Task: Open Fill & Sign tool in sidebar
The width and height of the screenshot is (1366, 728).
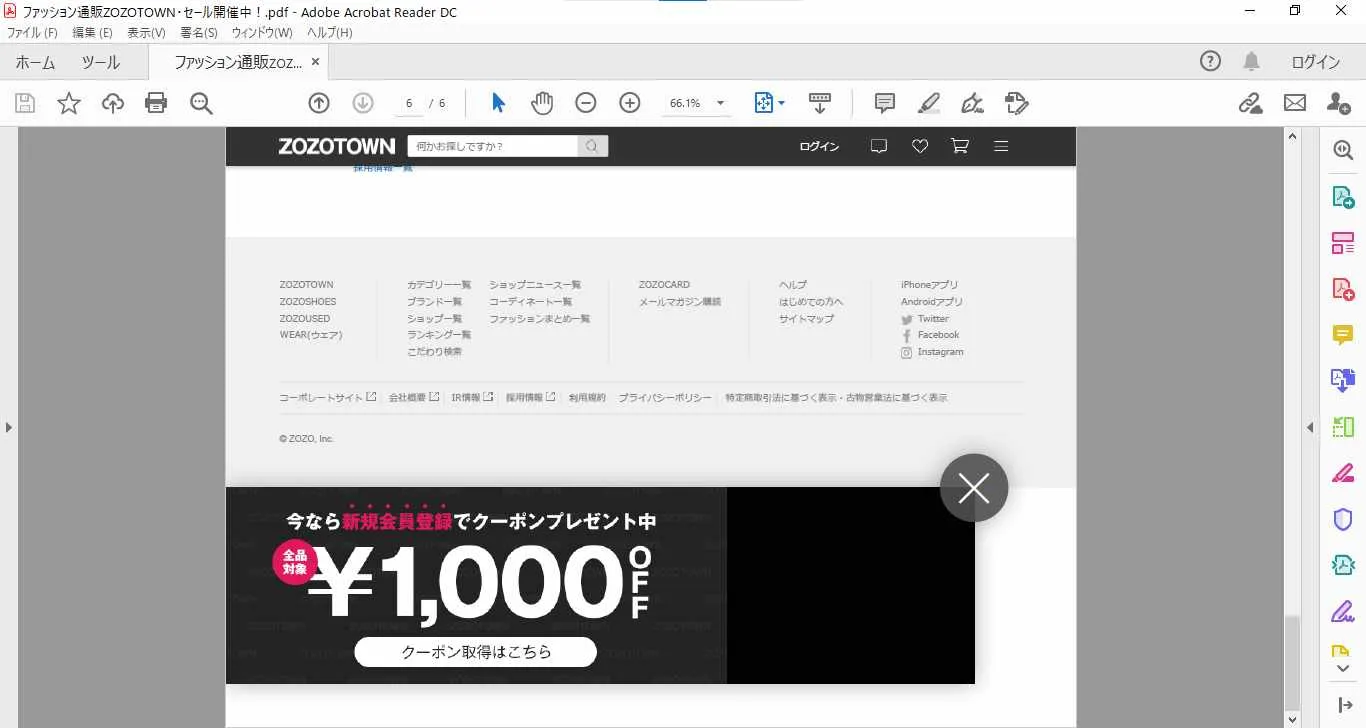Action: [x=1343, y=611]
